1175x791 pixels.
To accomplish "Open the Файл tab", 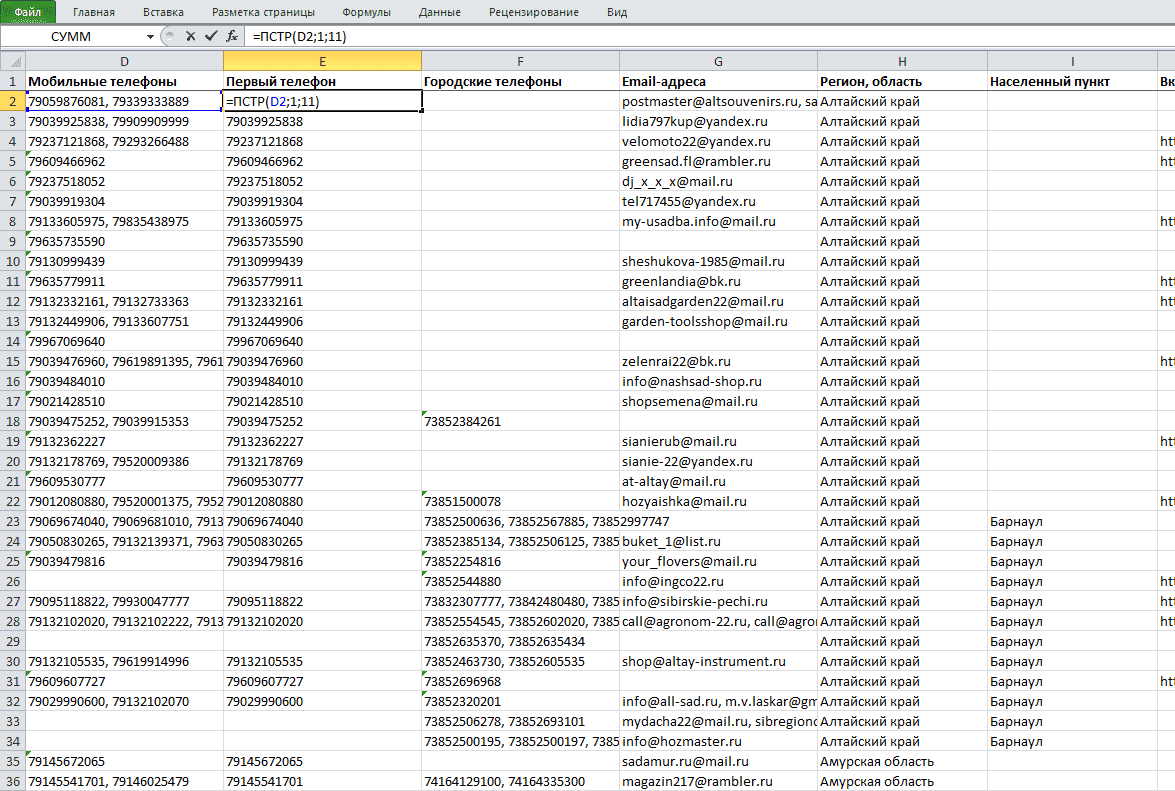I will (28, 12).
